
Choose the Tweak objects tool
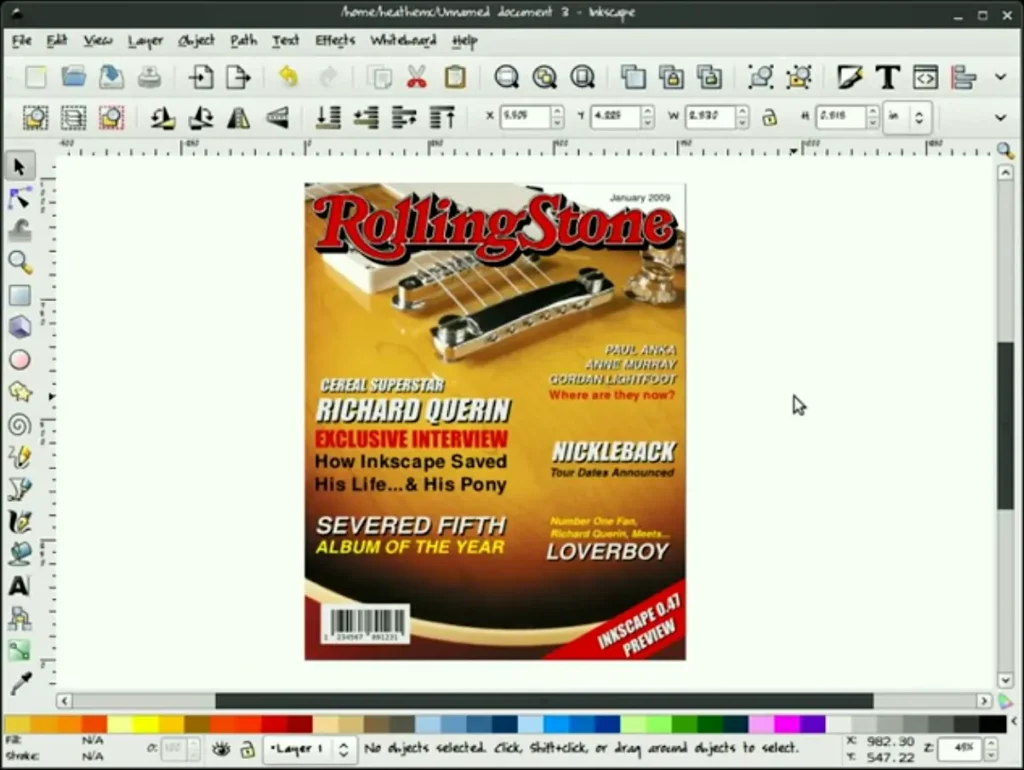click(20, 231)
